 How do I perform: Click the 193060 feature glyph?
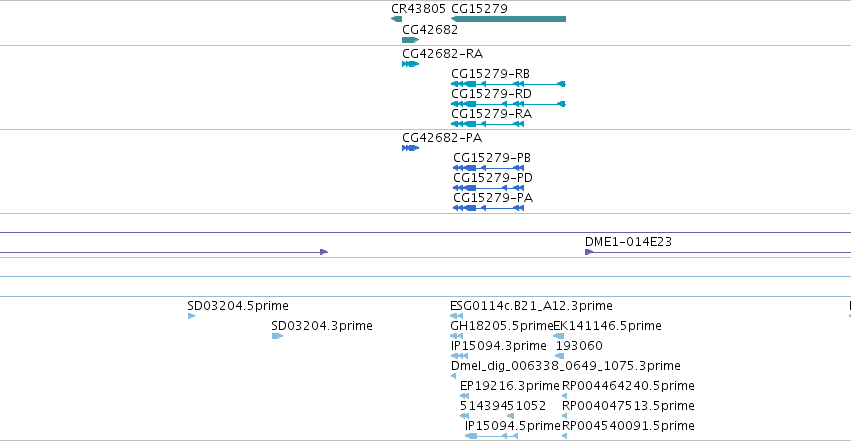pyautogui.click(x=560, y=356)
